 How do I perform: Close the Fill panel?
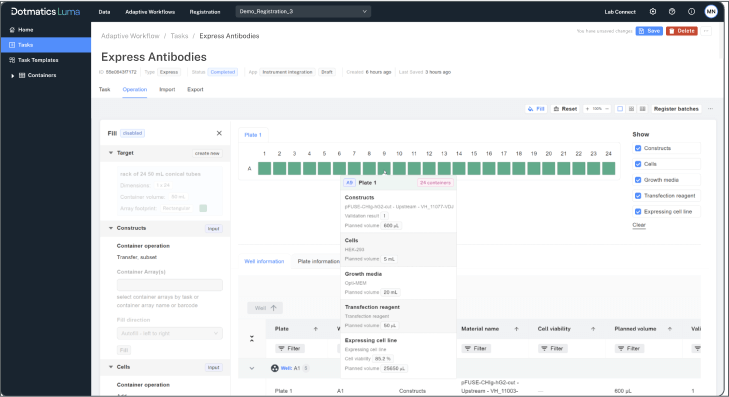(x=219, y=133)
